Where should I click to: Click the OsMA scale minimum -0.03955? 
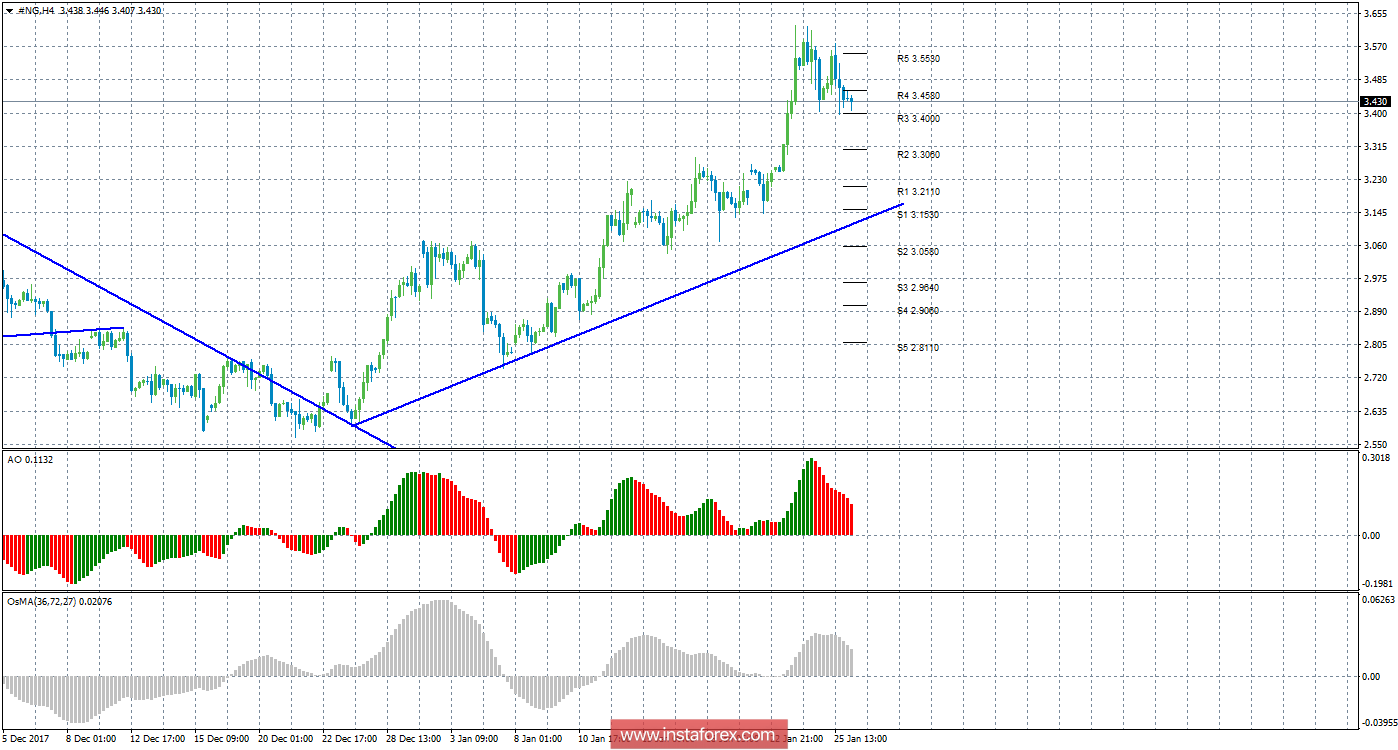pyautogui.click(x=1378, y=722)
